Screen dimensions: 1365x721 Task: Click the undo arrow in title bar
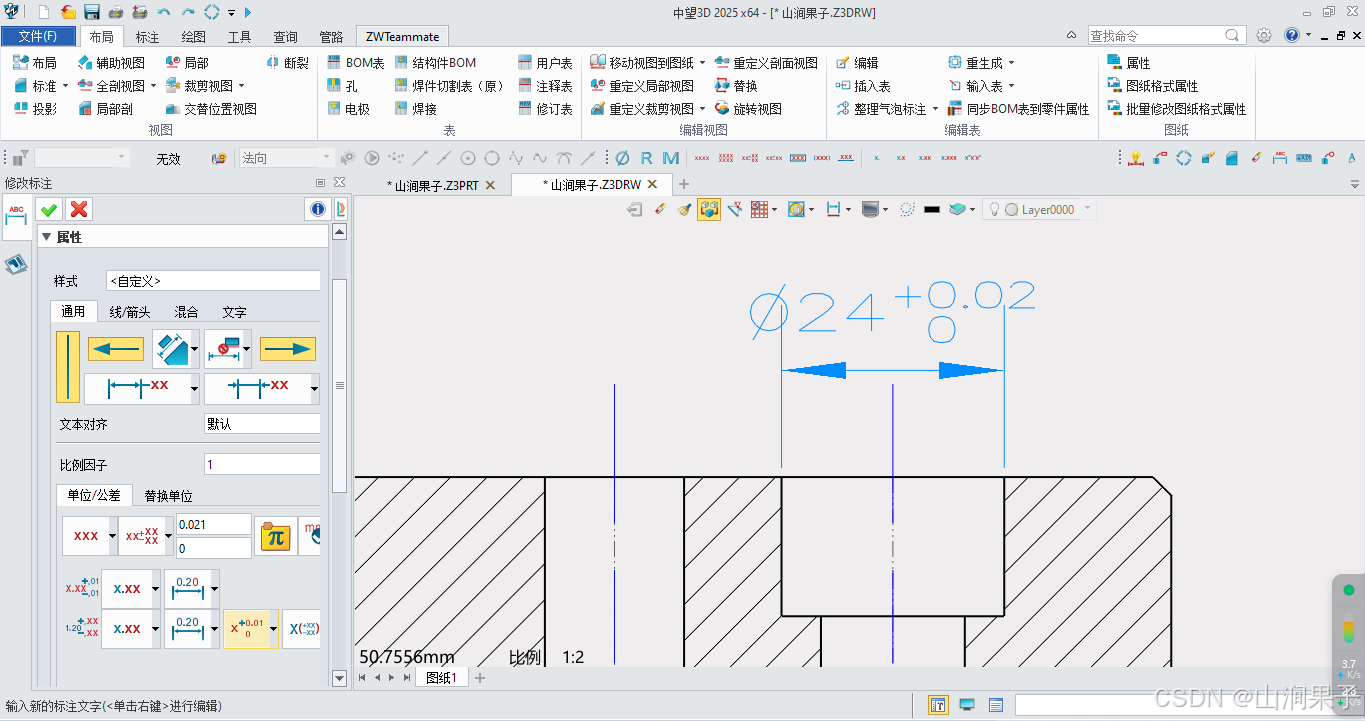(x=164, y=12)
